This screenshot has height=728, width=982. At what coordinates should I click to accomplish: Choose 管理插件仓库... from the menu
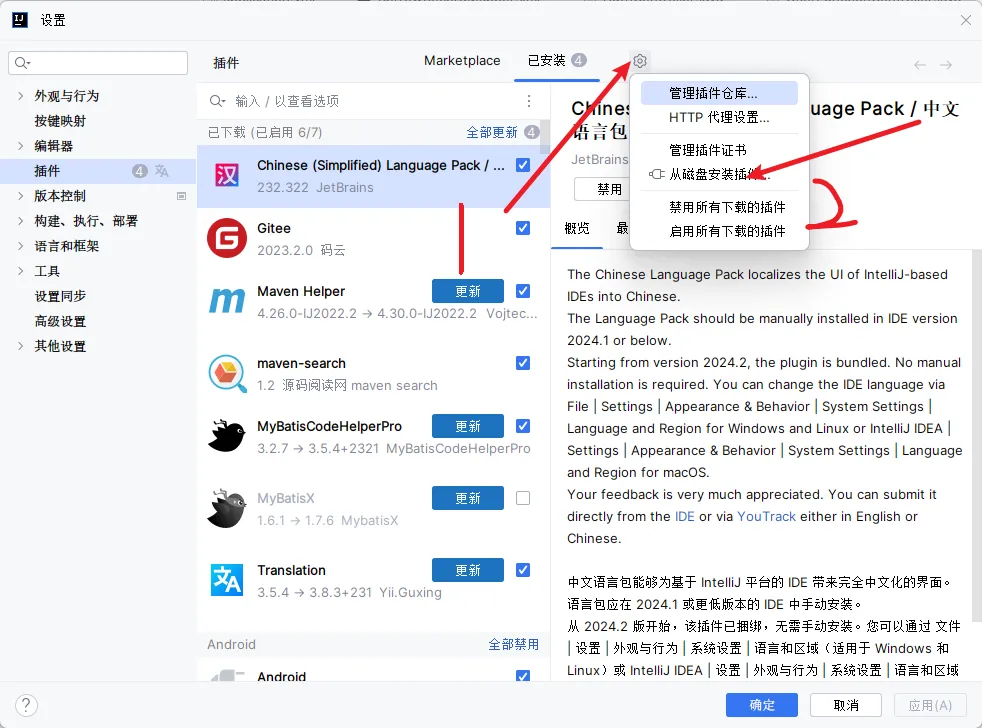click(719, 93)
